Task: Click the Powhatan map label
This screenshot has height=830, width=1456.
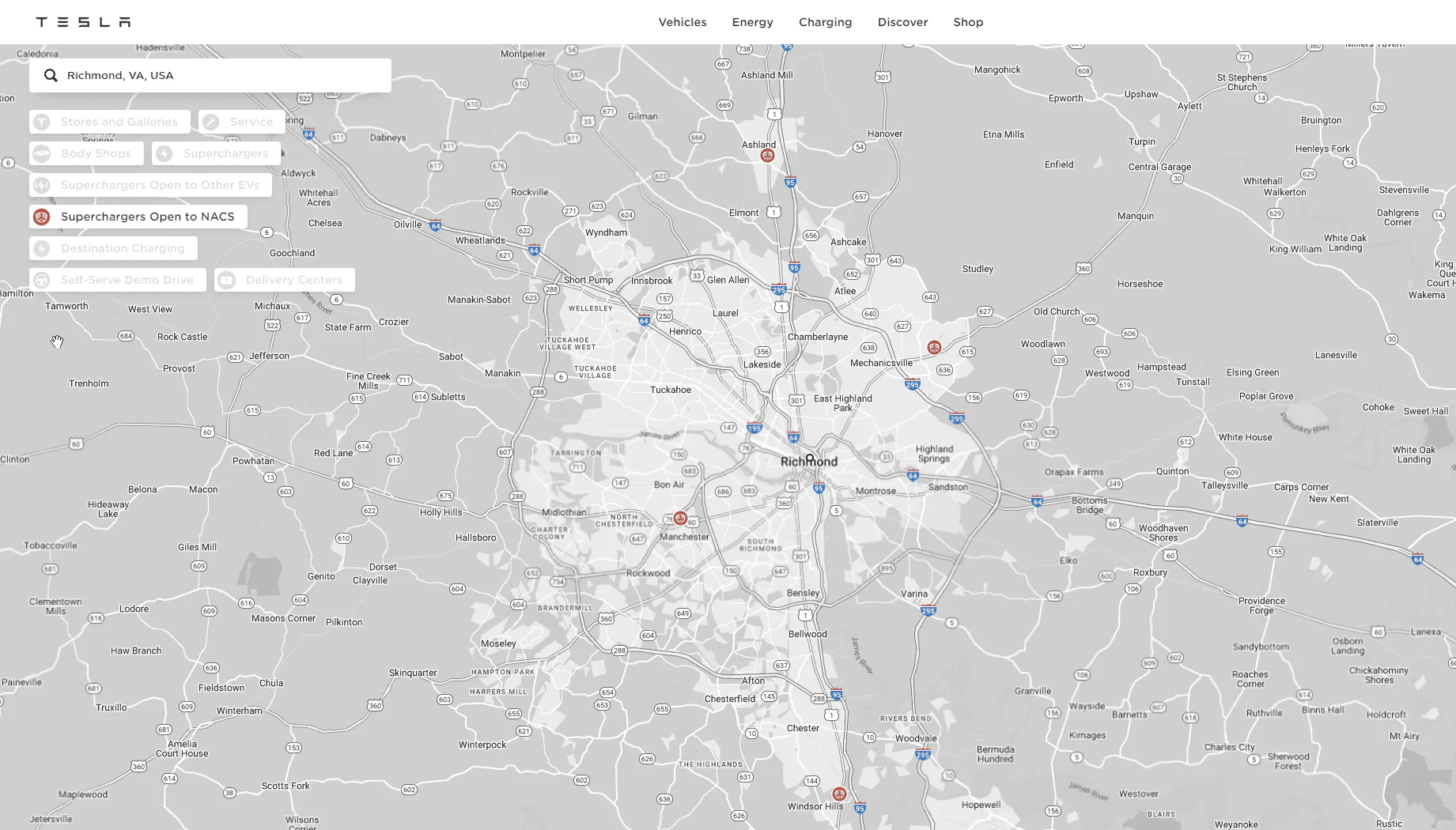Action: coord(253,461)
